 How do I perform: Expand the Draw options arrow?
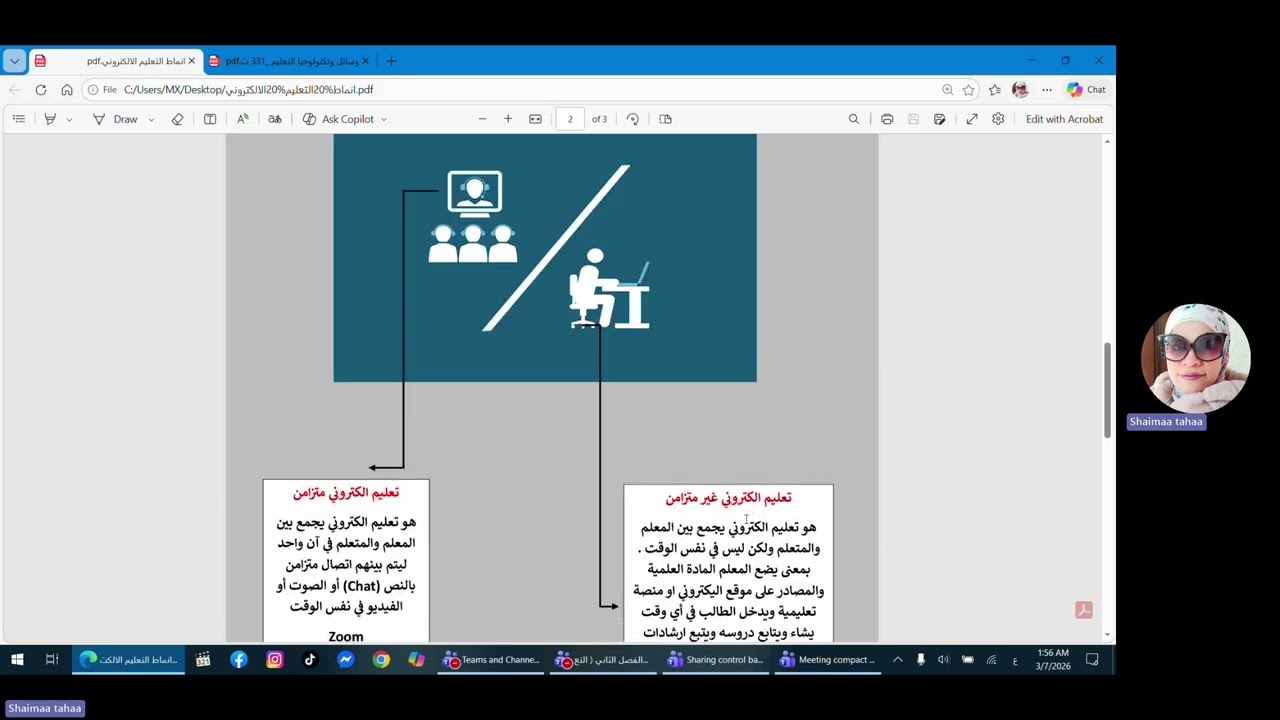coord(151,120)
